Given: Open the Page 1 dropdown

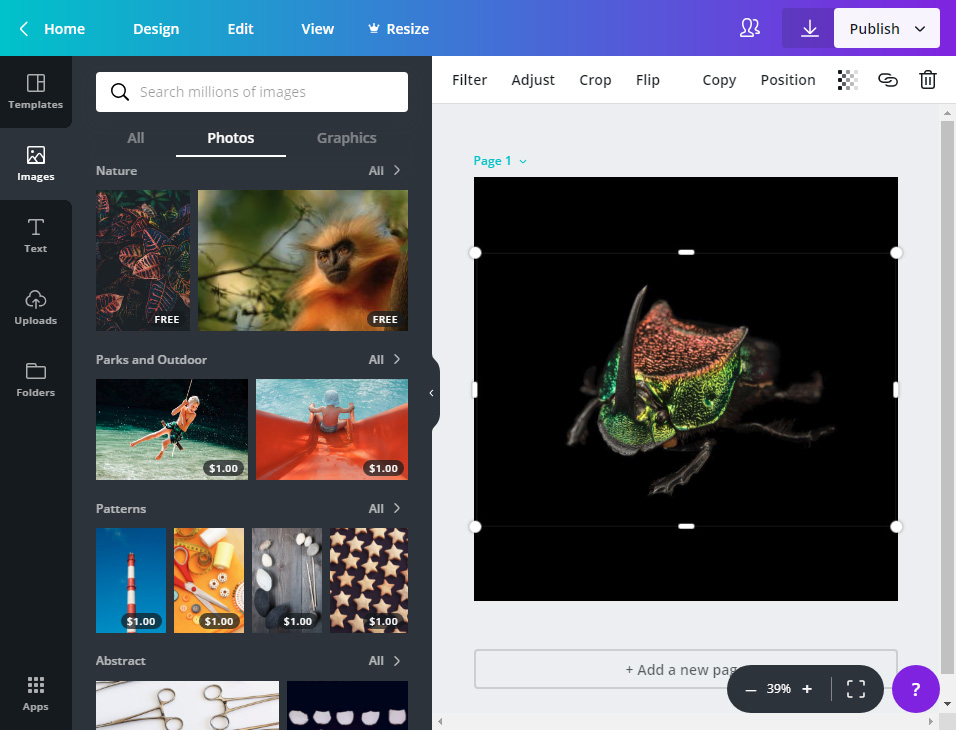Looking at the screenshot, I should click(x=499, y=160).
